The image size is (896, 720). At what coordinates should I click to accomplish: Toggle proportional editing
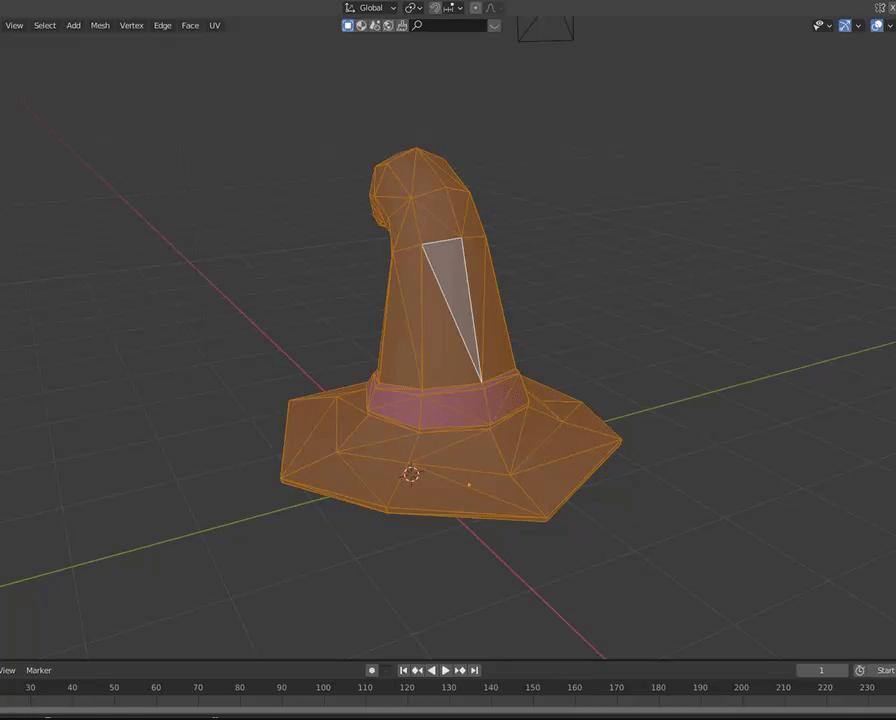coord(475,8)
